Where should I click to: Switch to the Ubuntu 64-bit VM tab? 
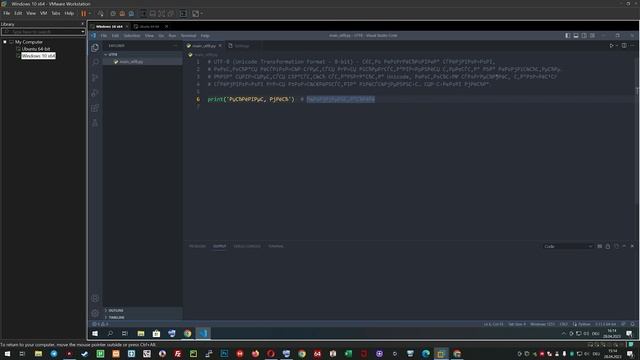pos(149,27)
